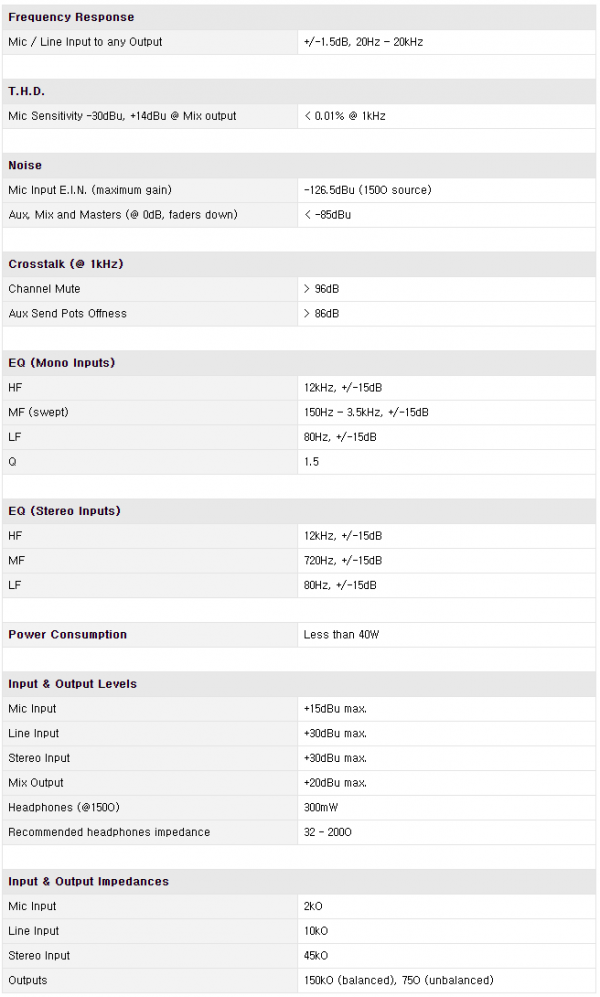The height and width of the screenshot is (997, 600).
Task: Select the Recommended headphones impedance label
Action: pos(109,832)
